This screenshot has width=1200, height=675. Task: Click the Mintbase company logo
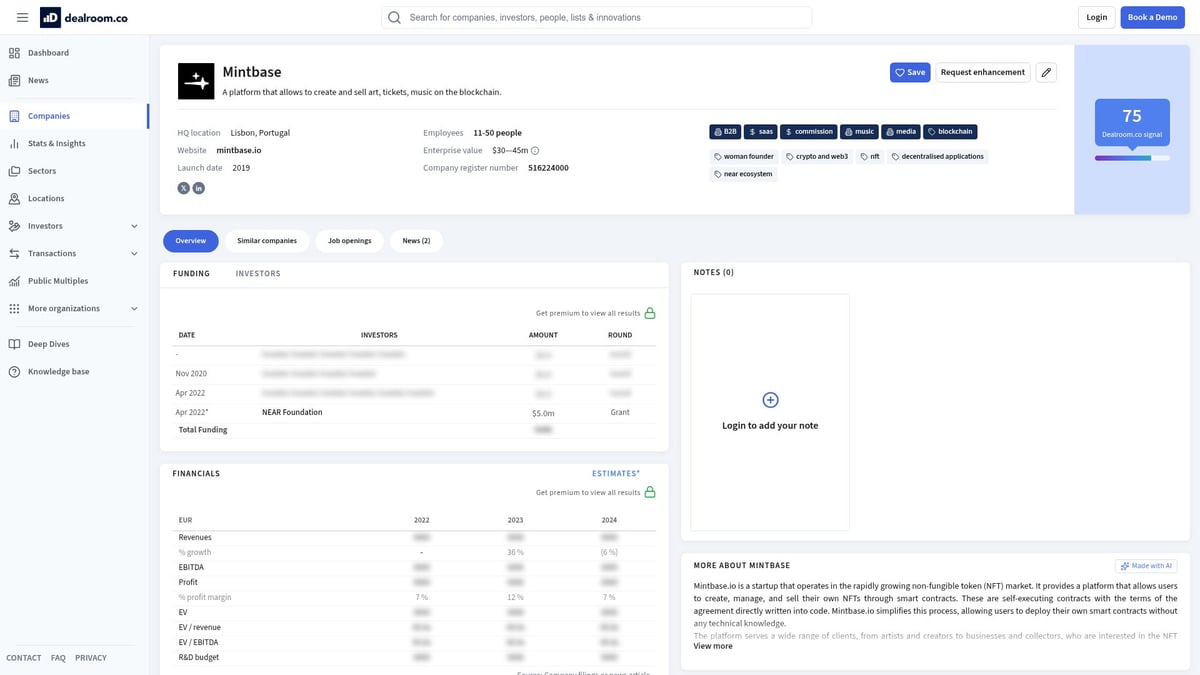196,81
